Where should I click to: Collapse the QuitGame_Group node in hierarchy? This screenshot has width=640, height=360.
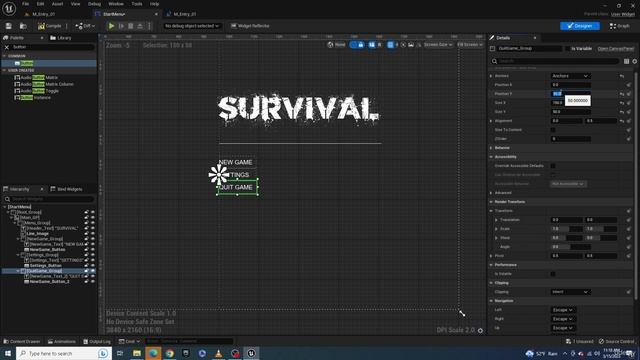click(18, 271)
